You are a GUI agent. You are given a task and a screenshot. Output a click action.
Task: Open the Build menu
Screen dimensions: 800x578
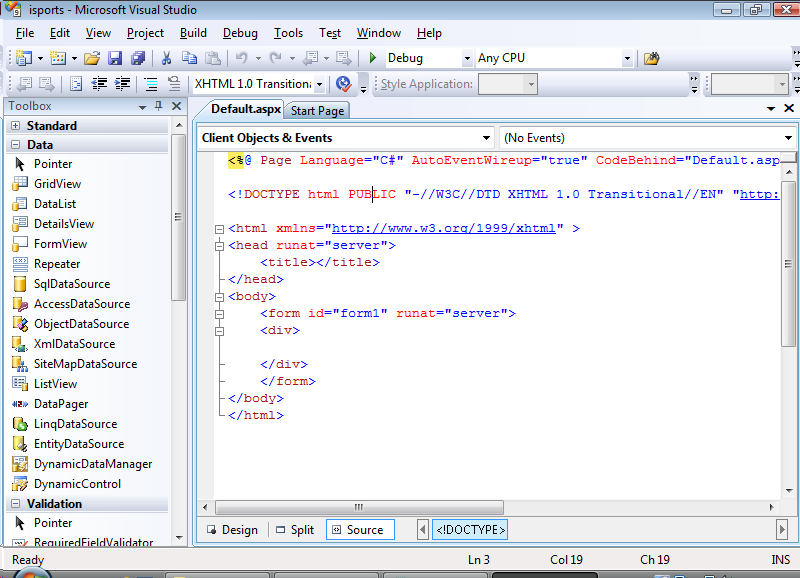(193, 33)
